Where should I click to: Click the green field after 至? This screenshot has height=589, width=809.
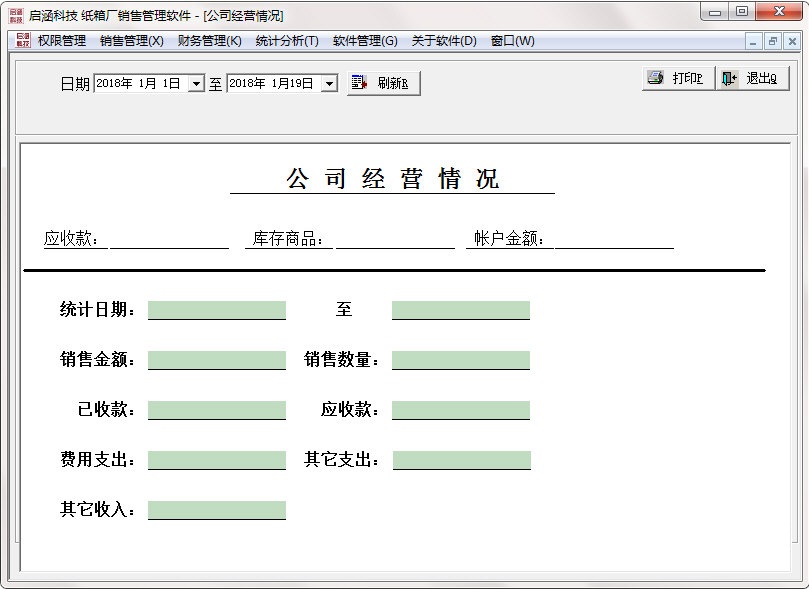[461, 310]
